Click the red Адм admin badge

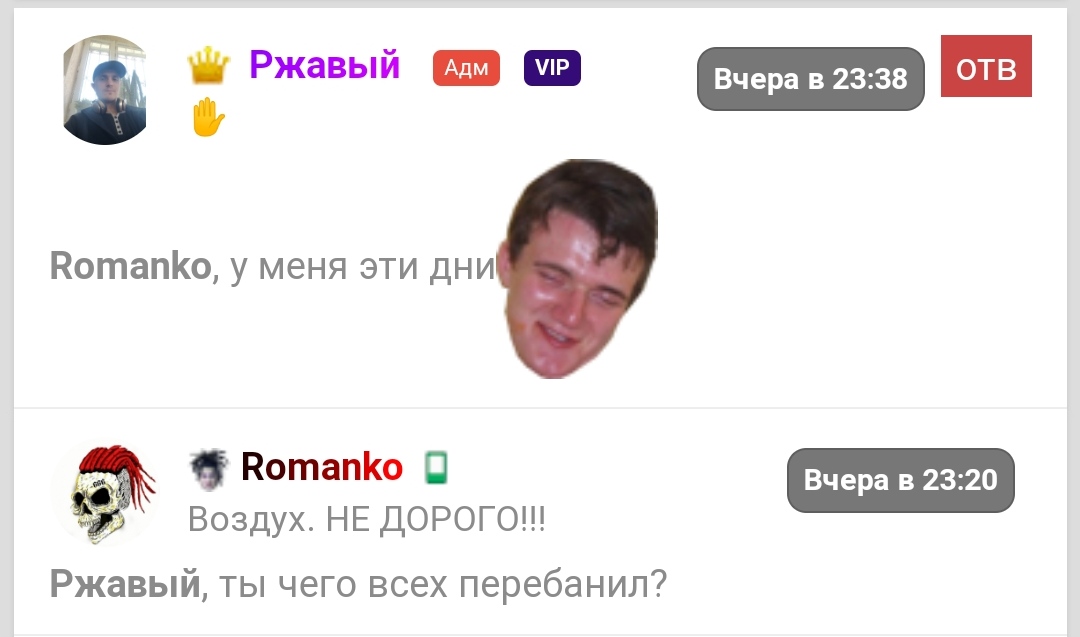coord(466,67)
